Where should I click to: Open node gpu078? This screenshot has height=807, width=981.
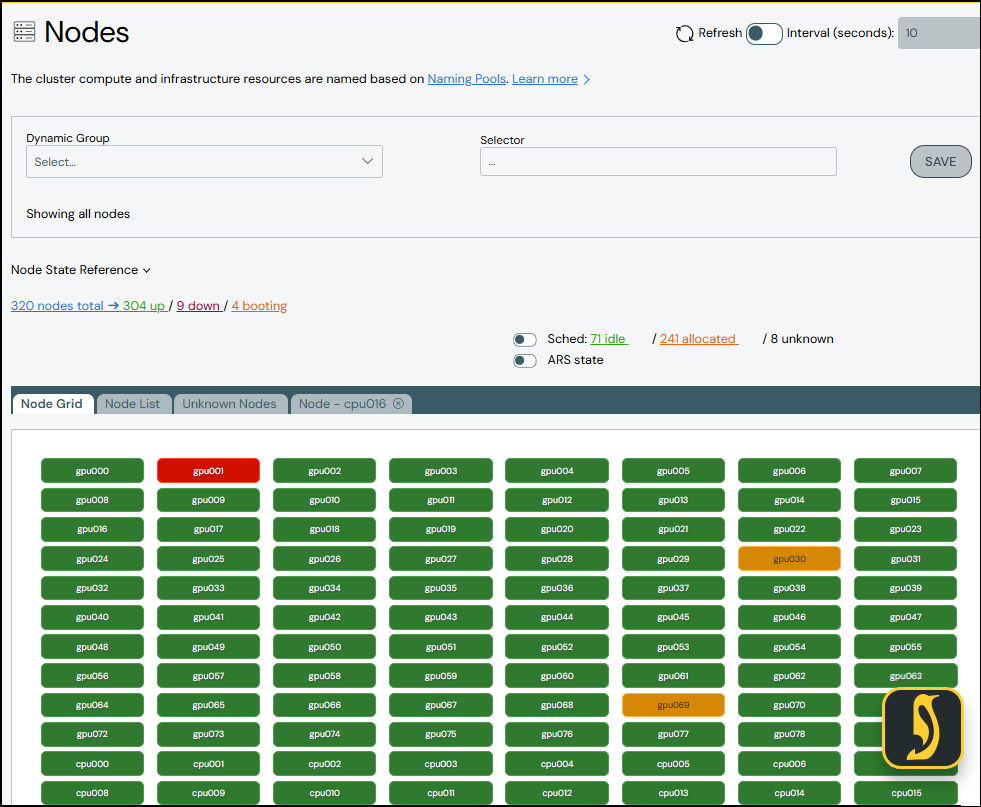pyautogui.click(x=790, y=734)
